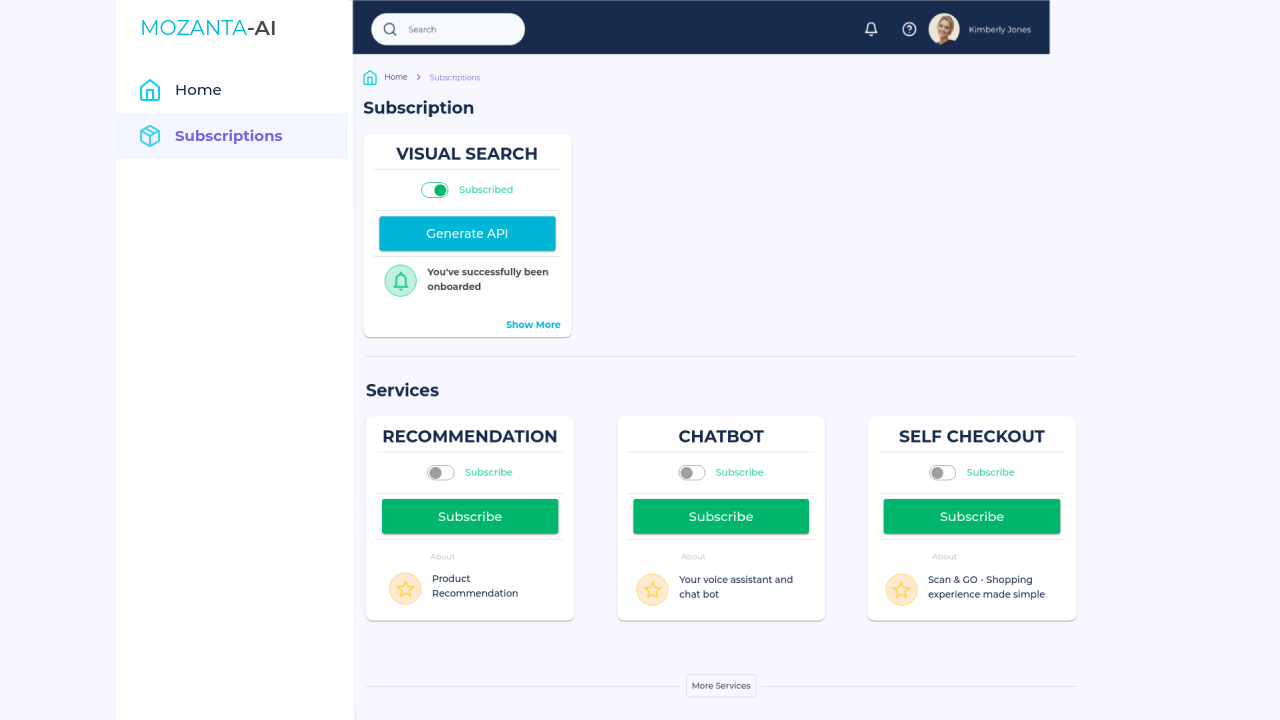Image resolution: width=1280 pixels, height=720 pixels.
Task: Click the Subscriptions breadcrumb link
Action: pos(455,77)
